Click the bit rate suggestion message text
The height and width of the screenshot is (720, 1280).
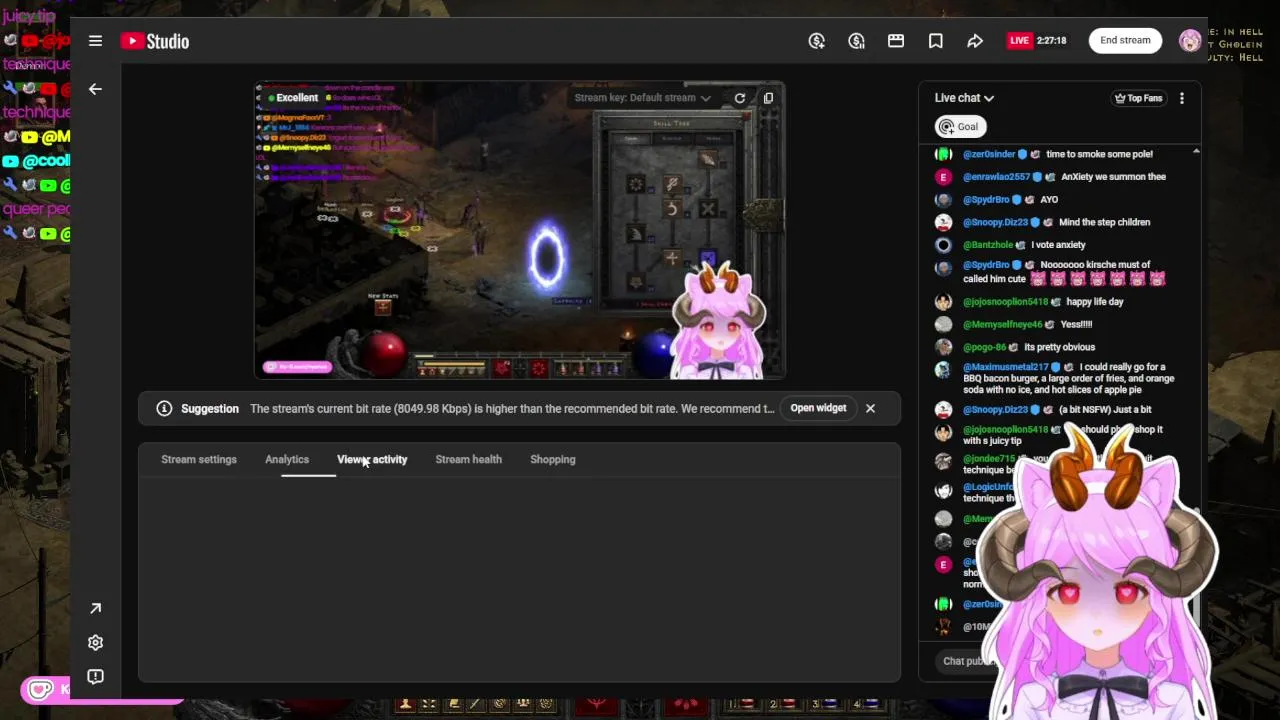(x=512, y=408)
